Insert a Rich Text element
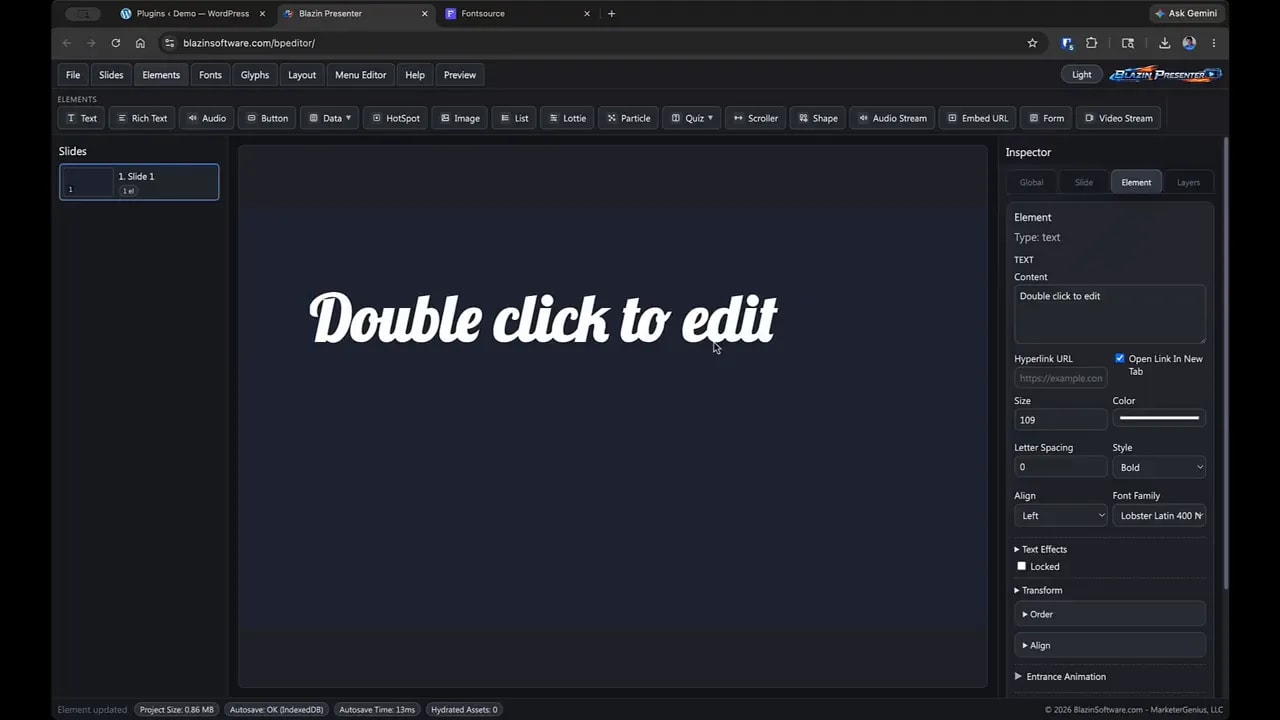The width and height of the screenshot is (1280, 720). point(141,118)
